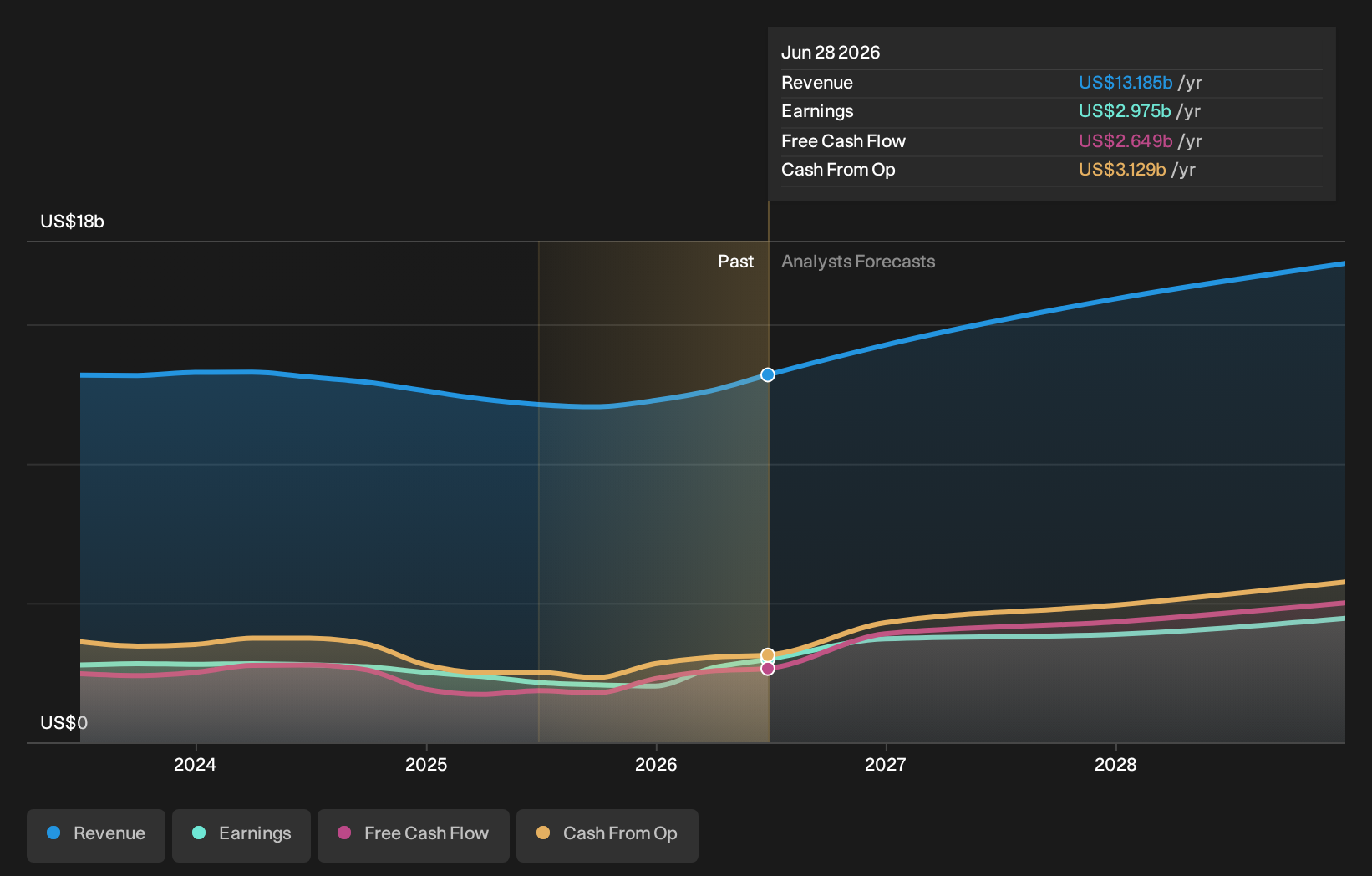Click the 2026 x-axis label
Screen dimensions: 1372x876
pos(656,764)
